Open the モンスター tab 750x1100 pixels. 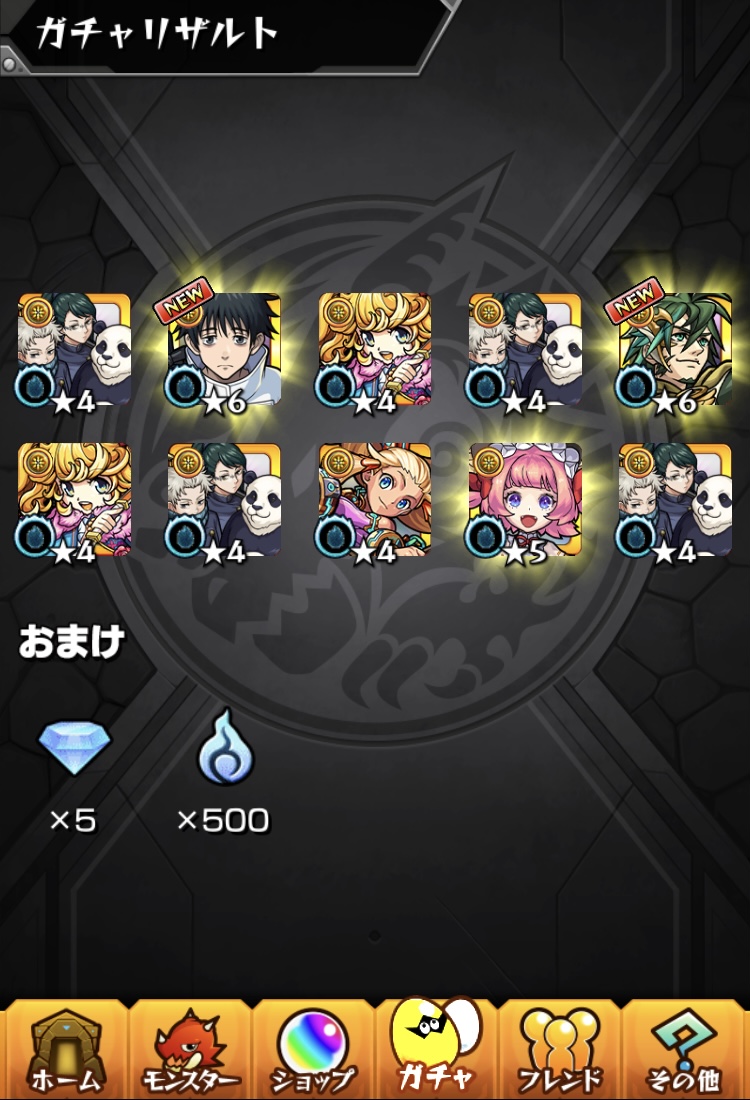click(x=189, y=1051)
